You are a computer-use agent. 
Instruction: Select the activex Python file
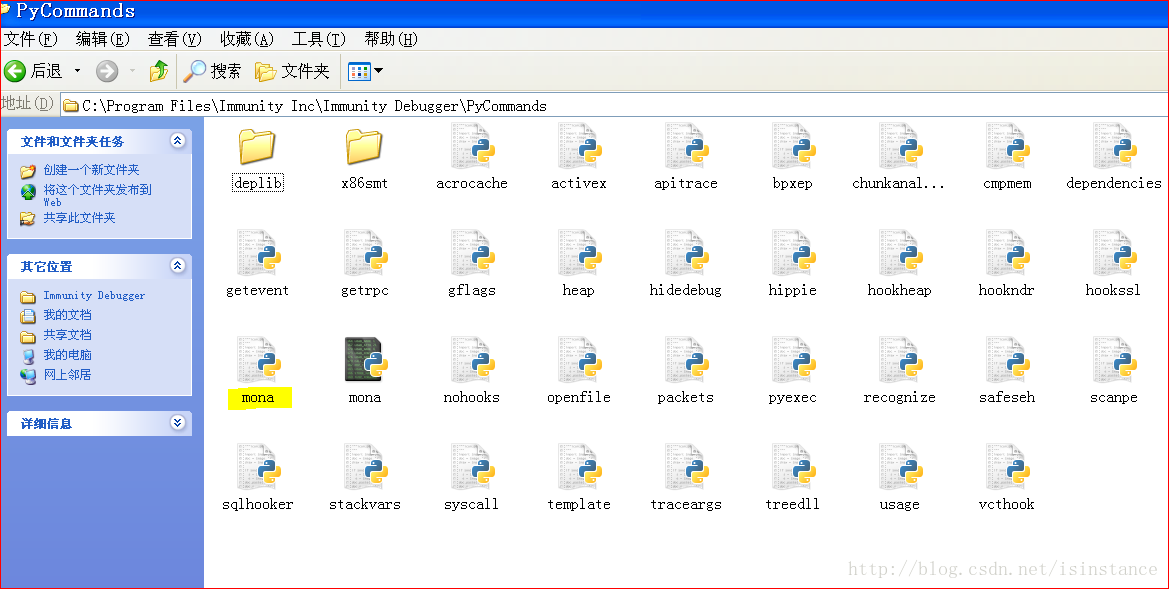click(x=579, y=147)
